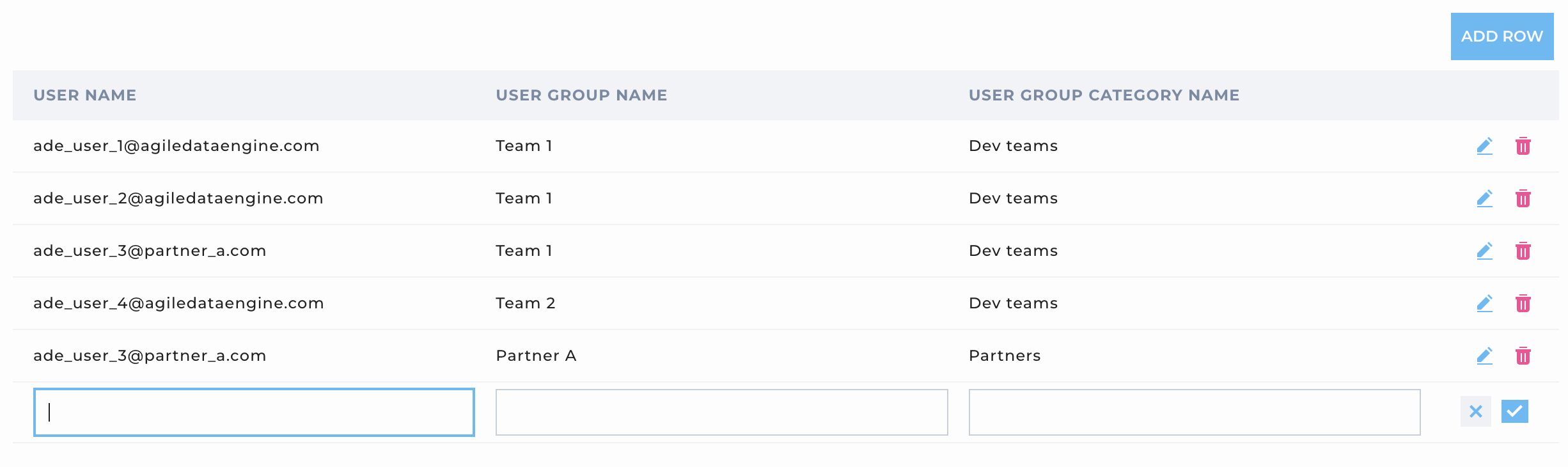The width and height of the screenshot is (1568, 467).
Task: Delete the ade_user_2@agiledataengine.com row
Action: pos(1523,198)
